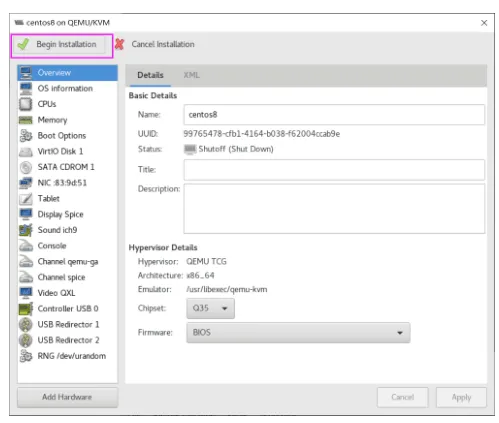Click the Add Hardware button
This screenshot has height=423, width=499.
68,397
